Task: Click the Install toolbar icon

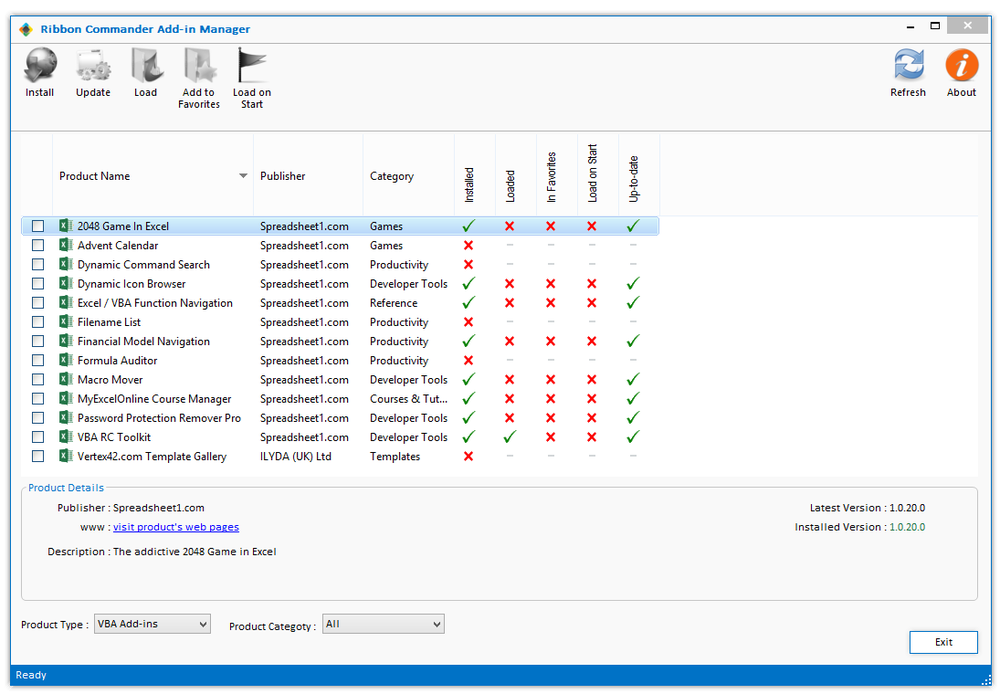Action: point(40,66)
